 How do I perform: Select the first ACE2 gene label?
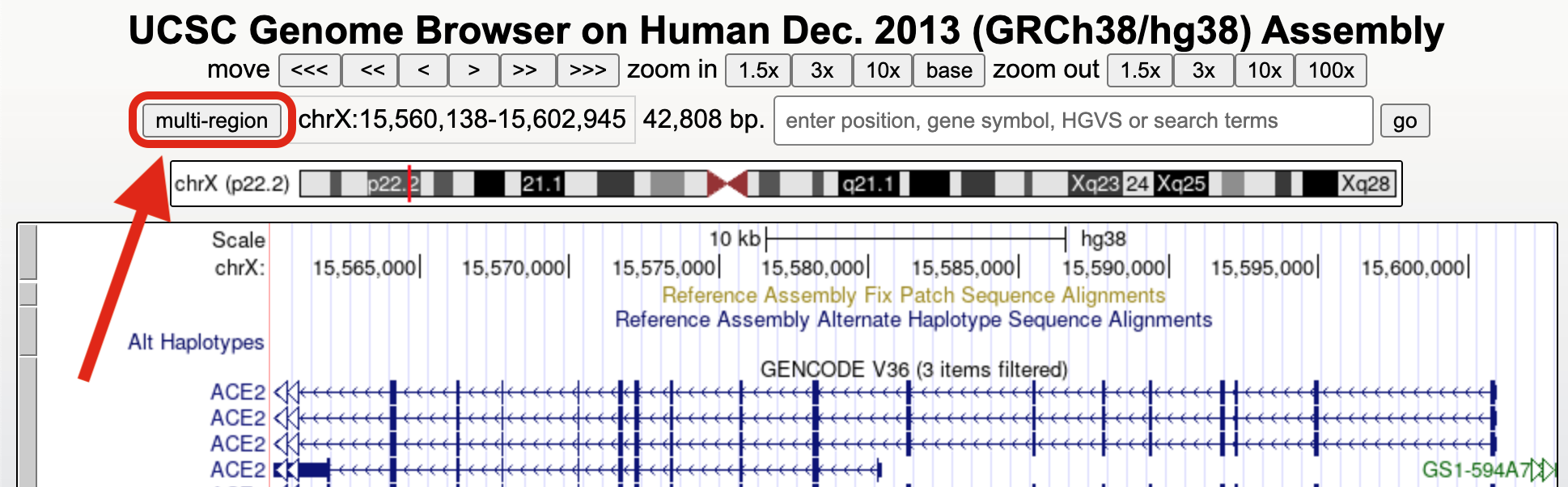[x=237, y=392]
